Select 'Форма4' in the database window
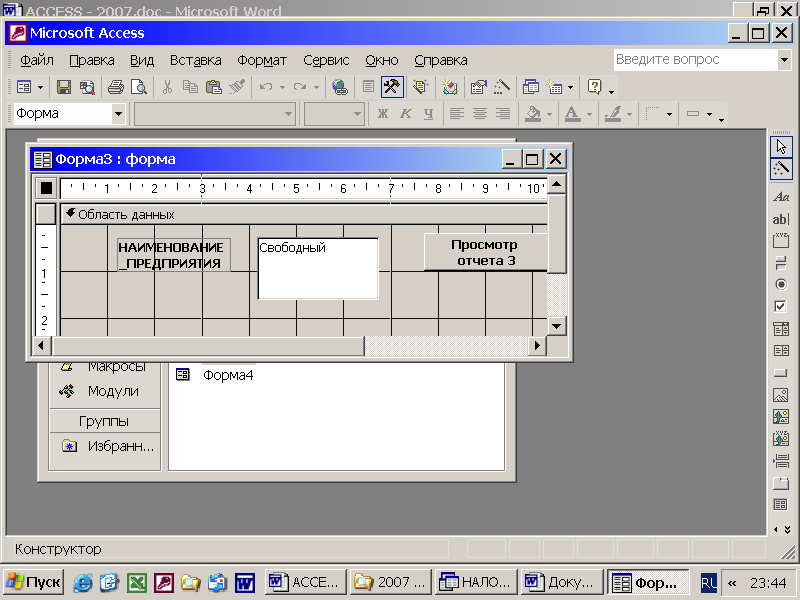This screenshot has width=800, height=600. [228, 375]
